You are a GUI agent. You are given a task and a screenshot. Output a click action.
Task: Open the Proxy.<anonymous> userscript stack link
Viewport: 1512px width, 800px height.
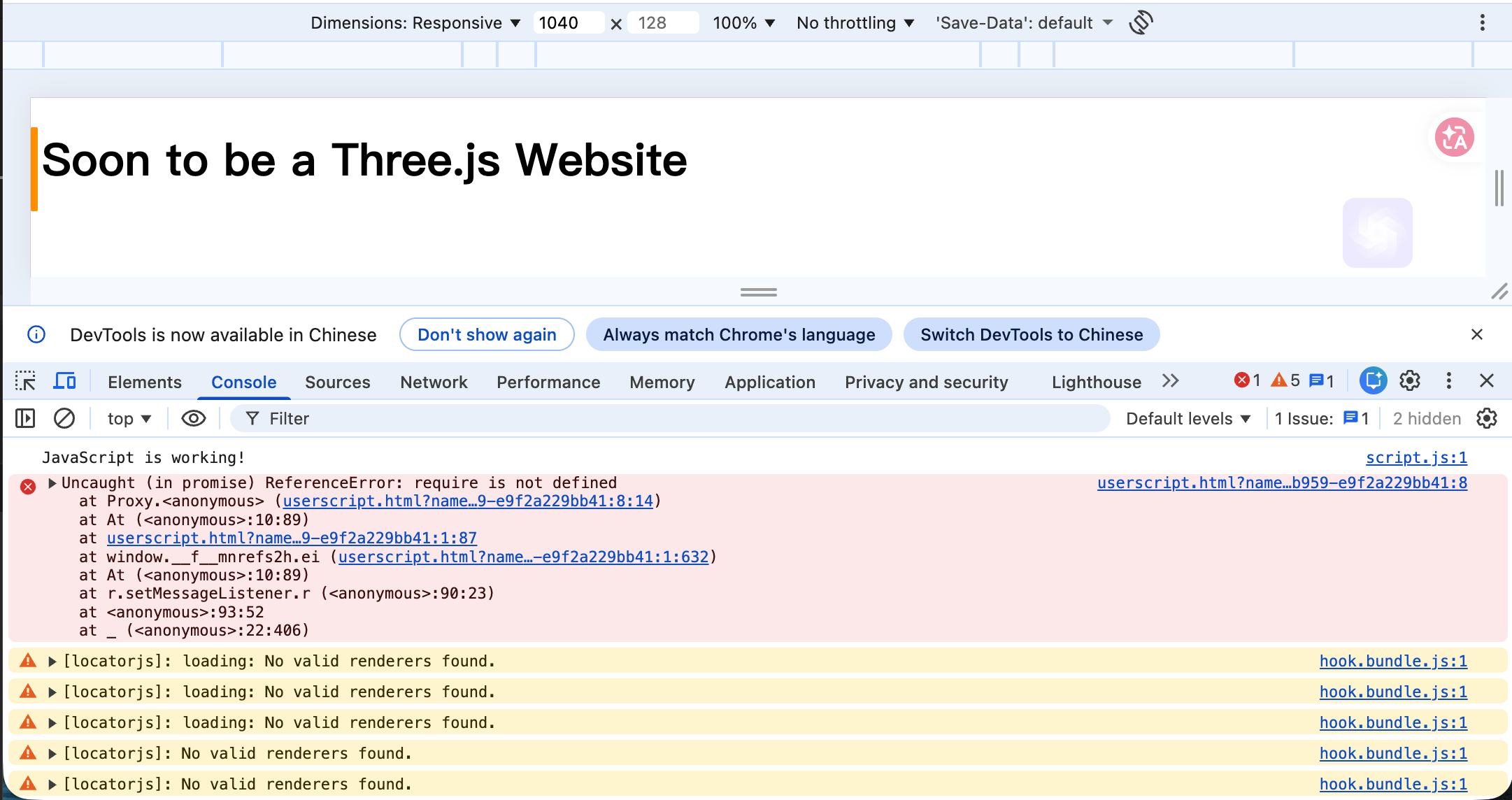click(468, 501)
